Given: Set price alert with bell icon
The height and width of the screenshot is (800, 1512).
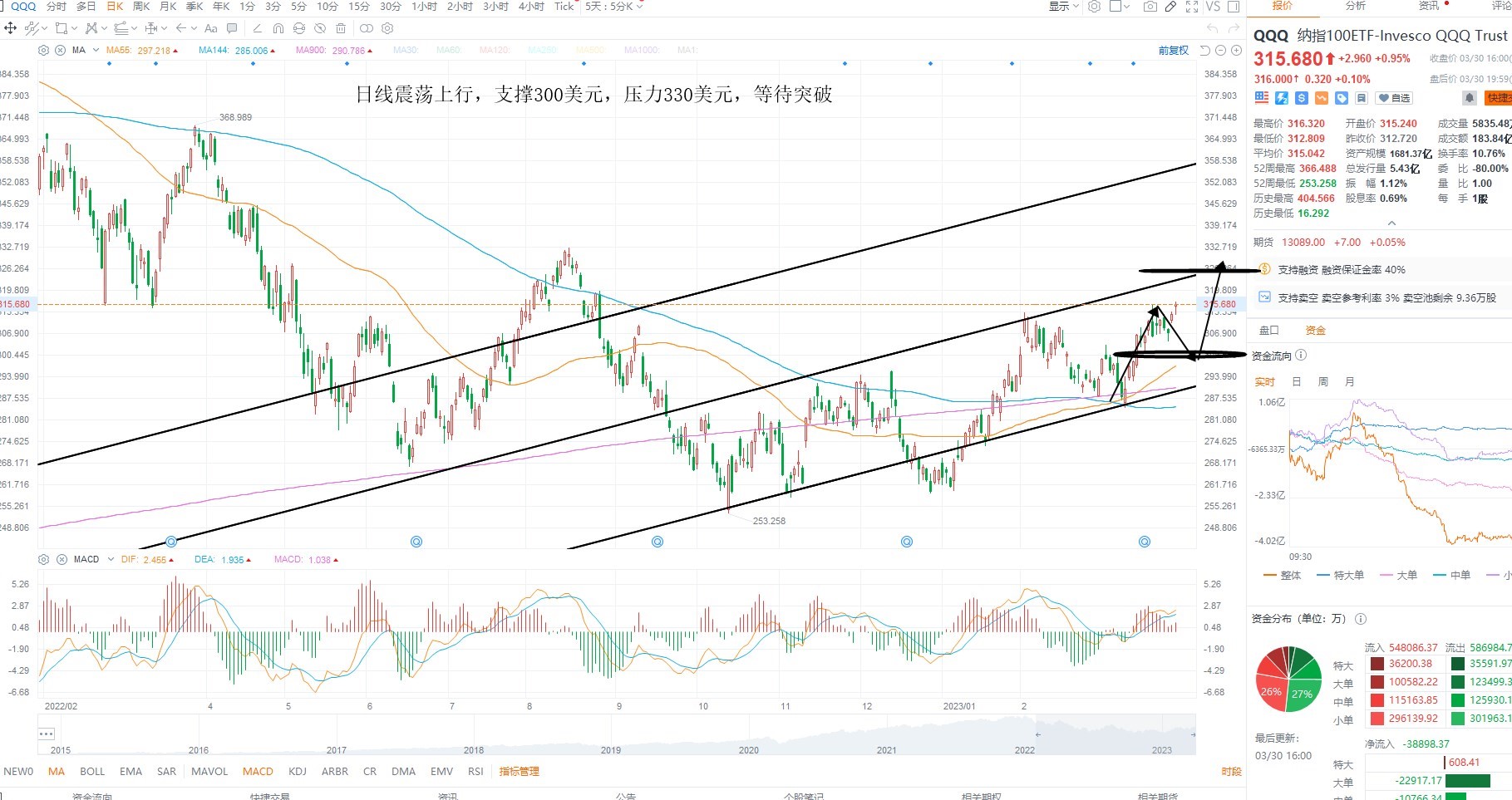Looking at the screenshot, I should click(1469, 98).
